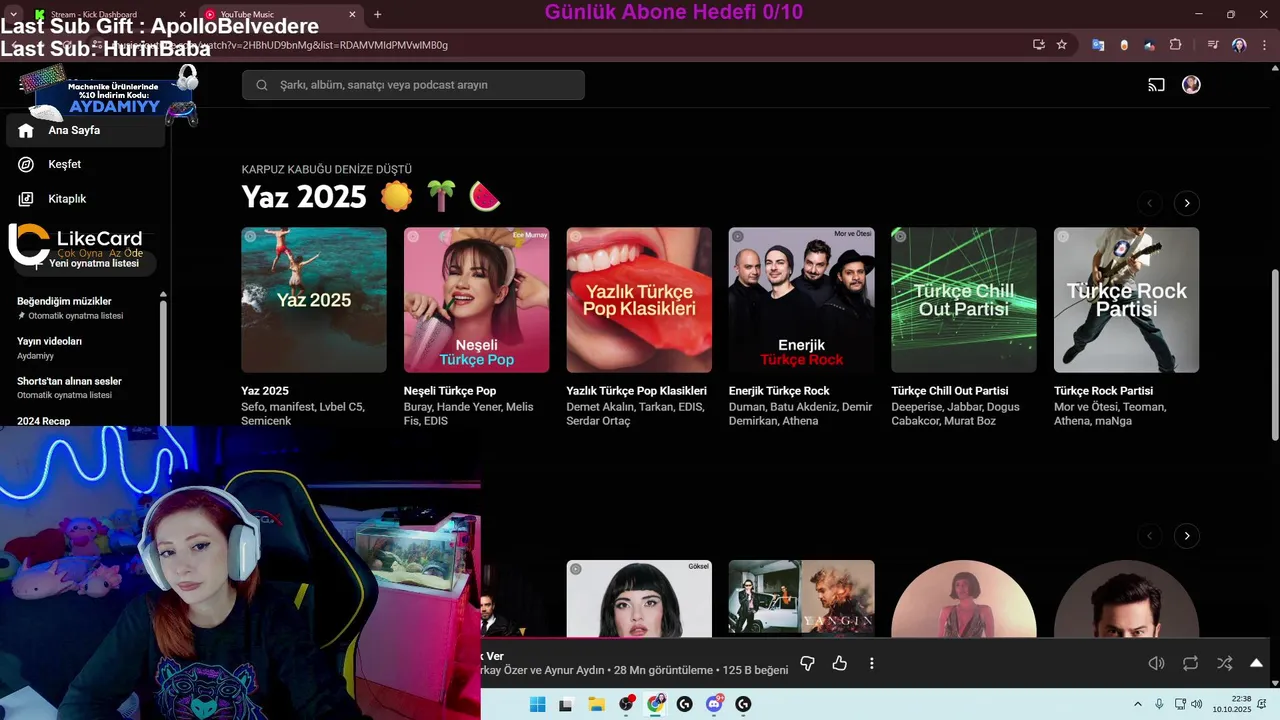The image size is (1280, 720).
Task: Show previous items in second carousel
Action: point(1150,536)
